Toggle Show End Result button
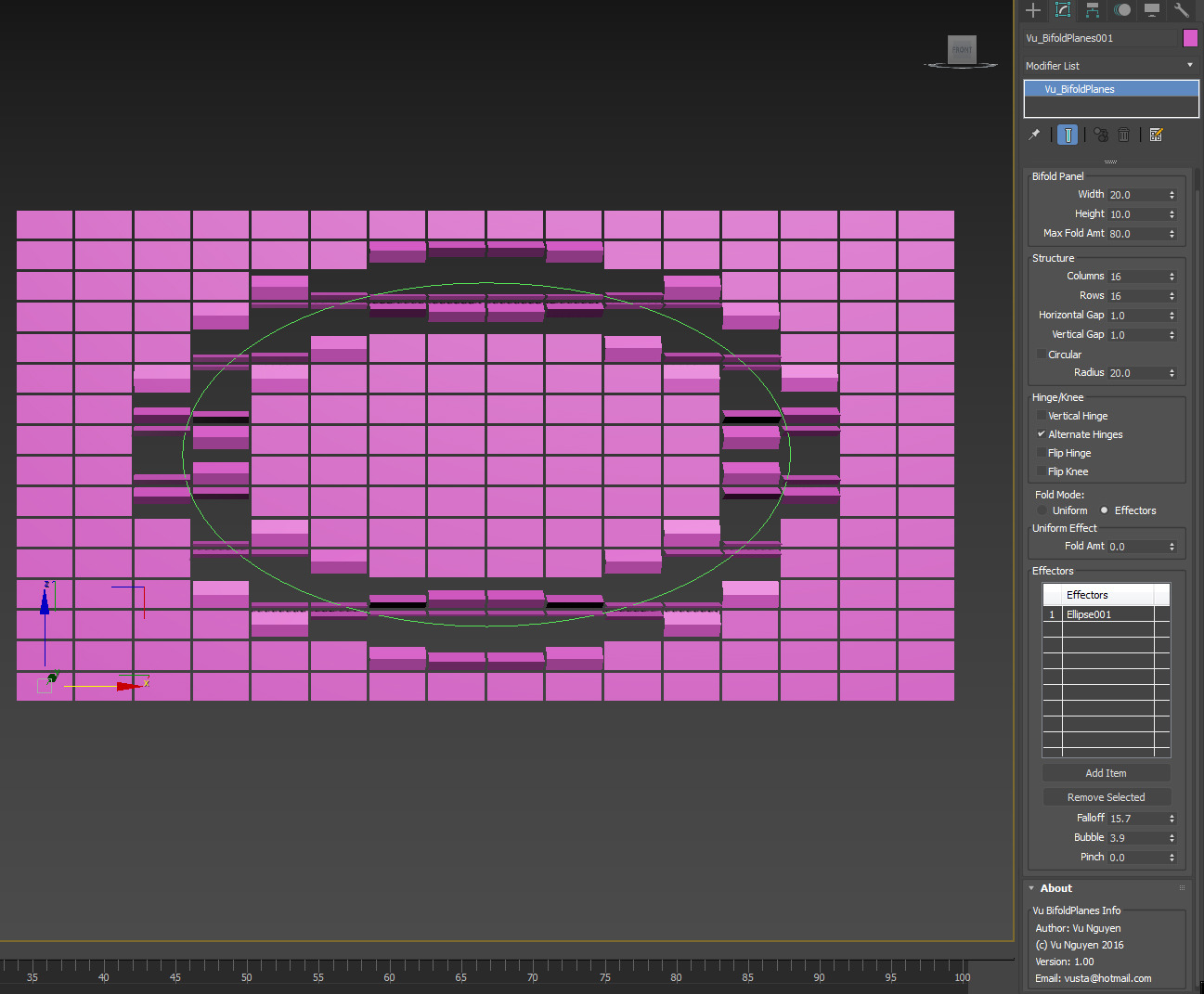The width and height of the screenshot is (1204, 994). click(x=1068, y=135)
